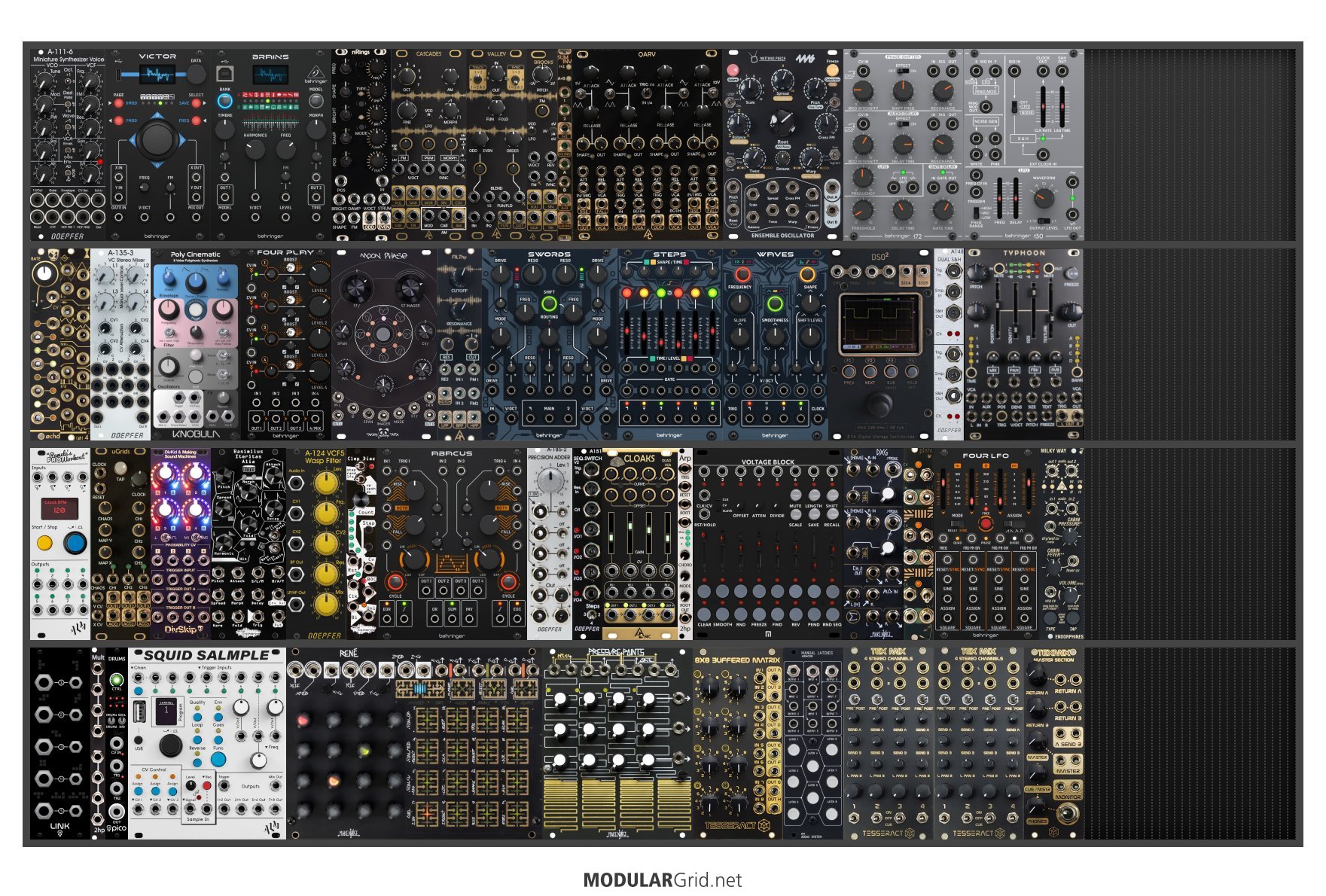Viewport: 1326px width, 896px height.
Task: Click the red-ringed FREQUENCY knob on Waves
Action: 742,274
